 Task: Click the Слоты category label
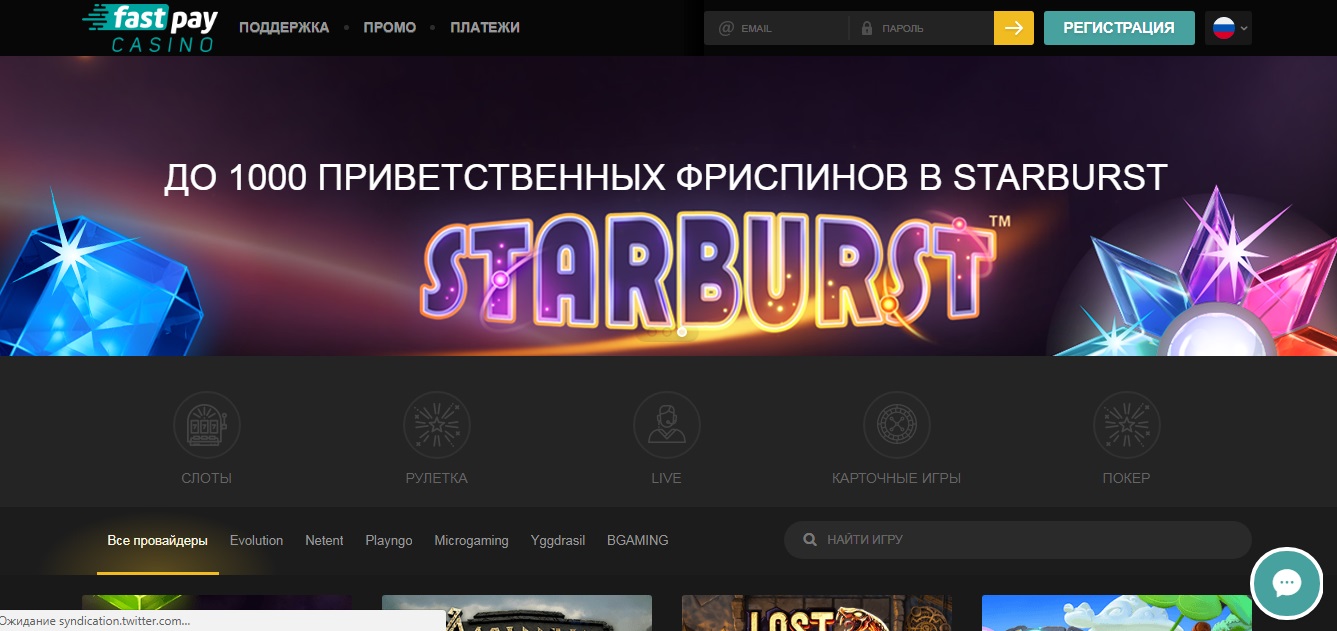point(207,479)
